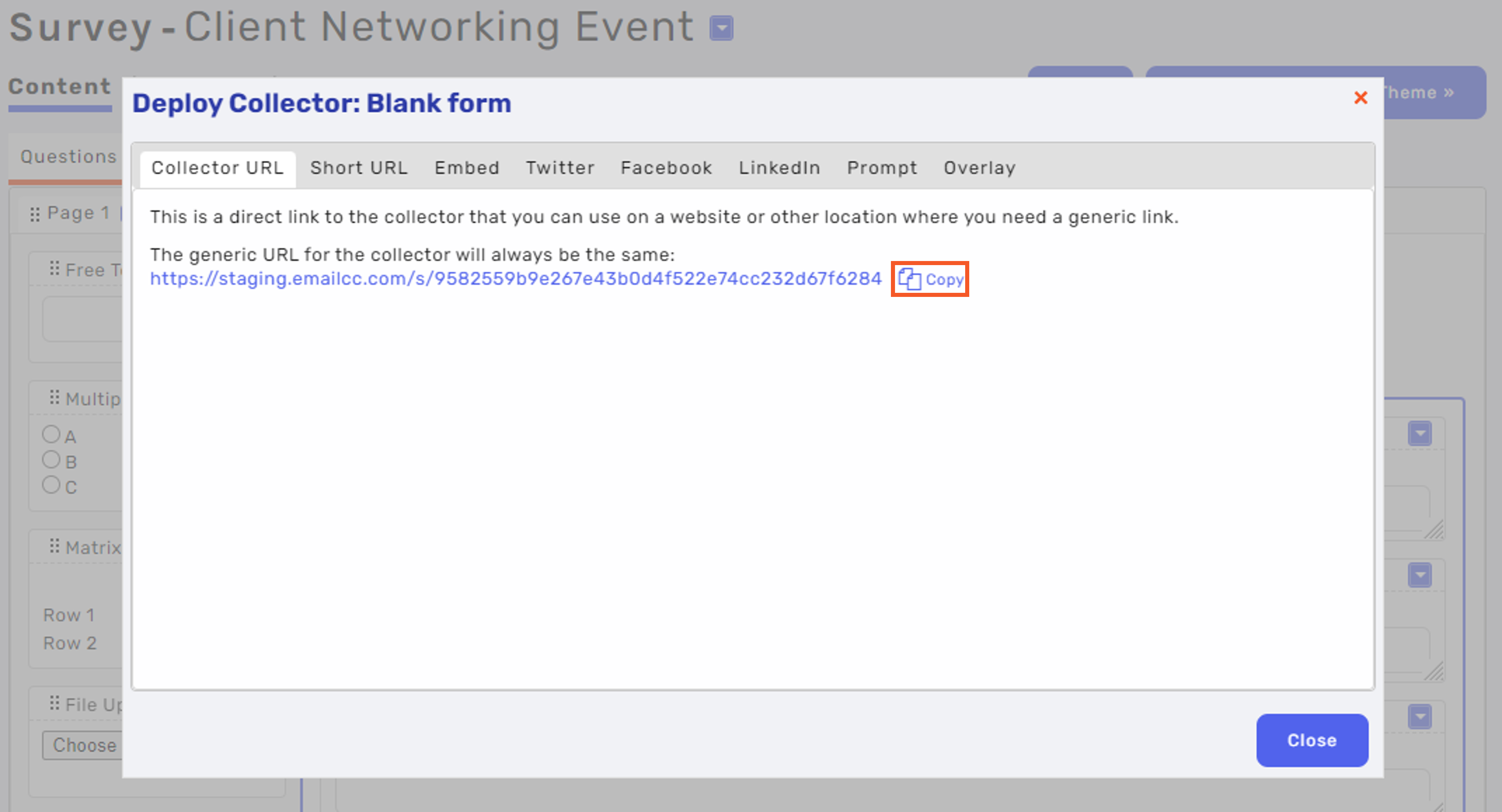Open the Overlay tab
This screenshot has height=812, width=1502.
[x=979, y=168]
